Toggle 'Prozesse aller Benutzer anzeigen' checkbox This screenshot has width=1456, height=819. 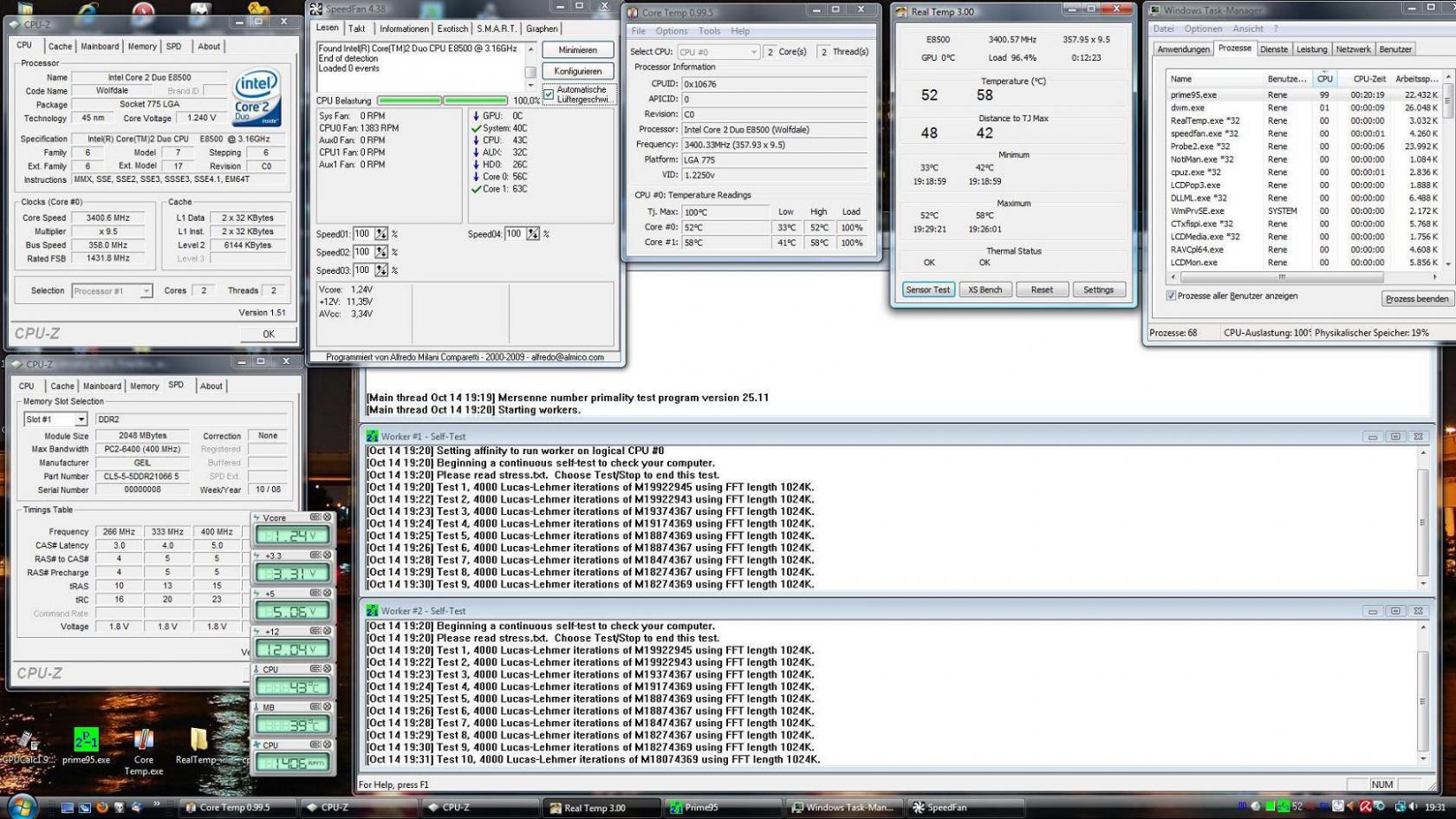pos(1171,296)
